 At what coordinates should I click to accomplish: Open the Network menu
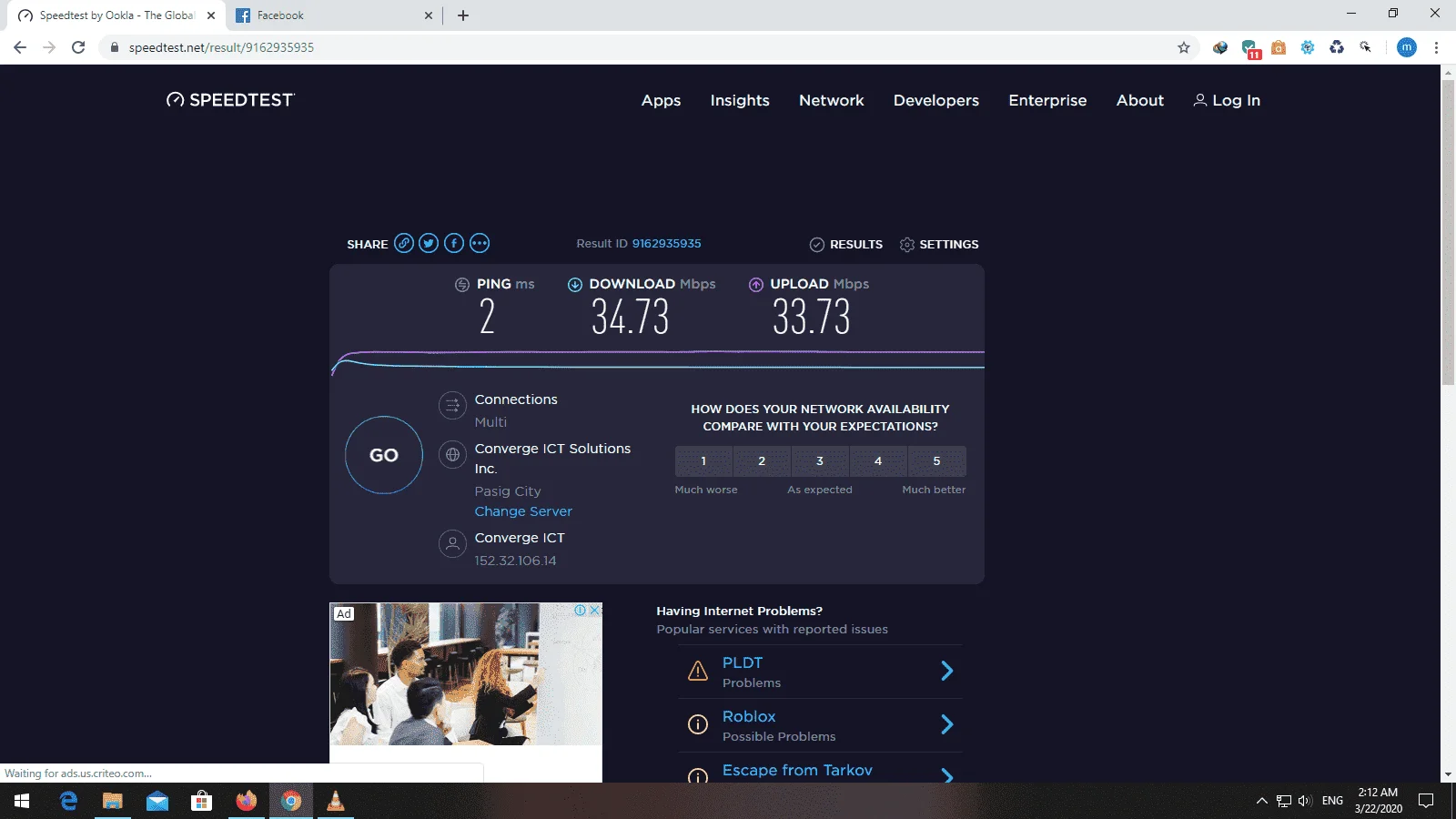832,100
